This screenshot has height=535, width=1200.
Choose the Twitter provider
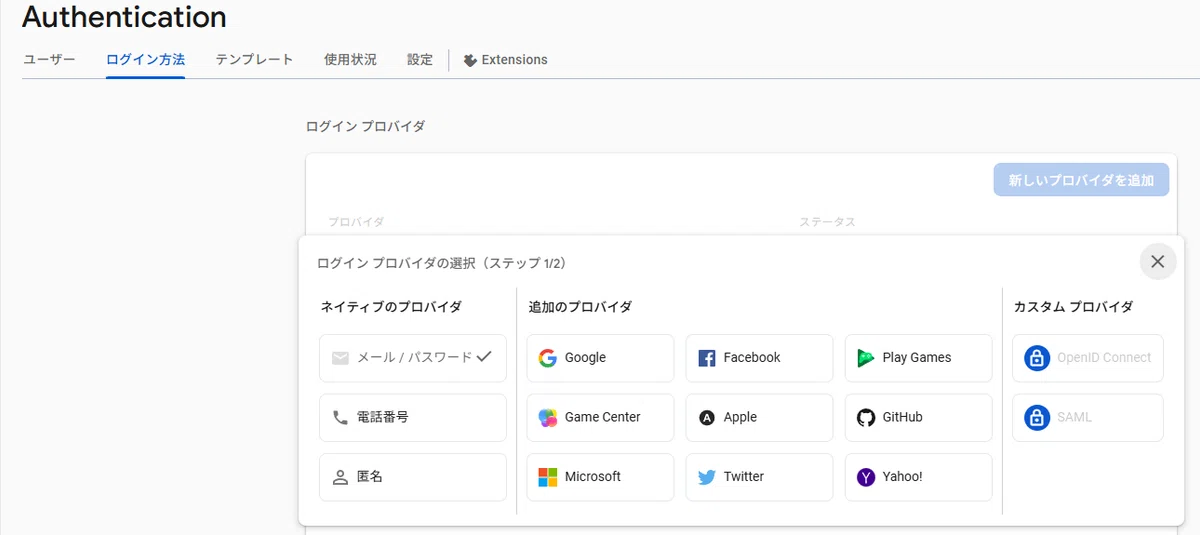pyautogui.click(x=759, y=477)
